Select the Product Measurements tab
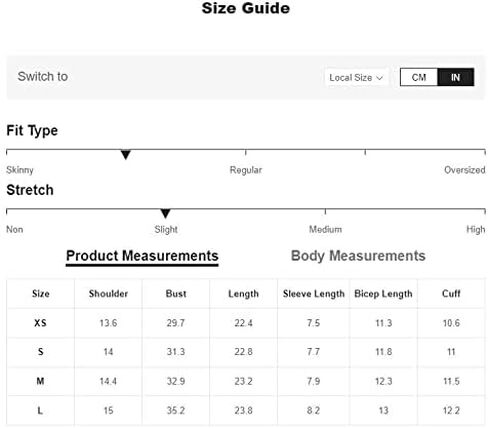The image size is (488, 428). [142, 256]
